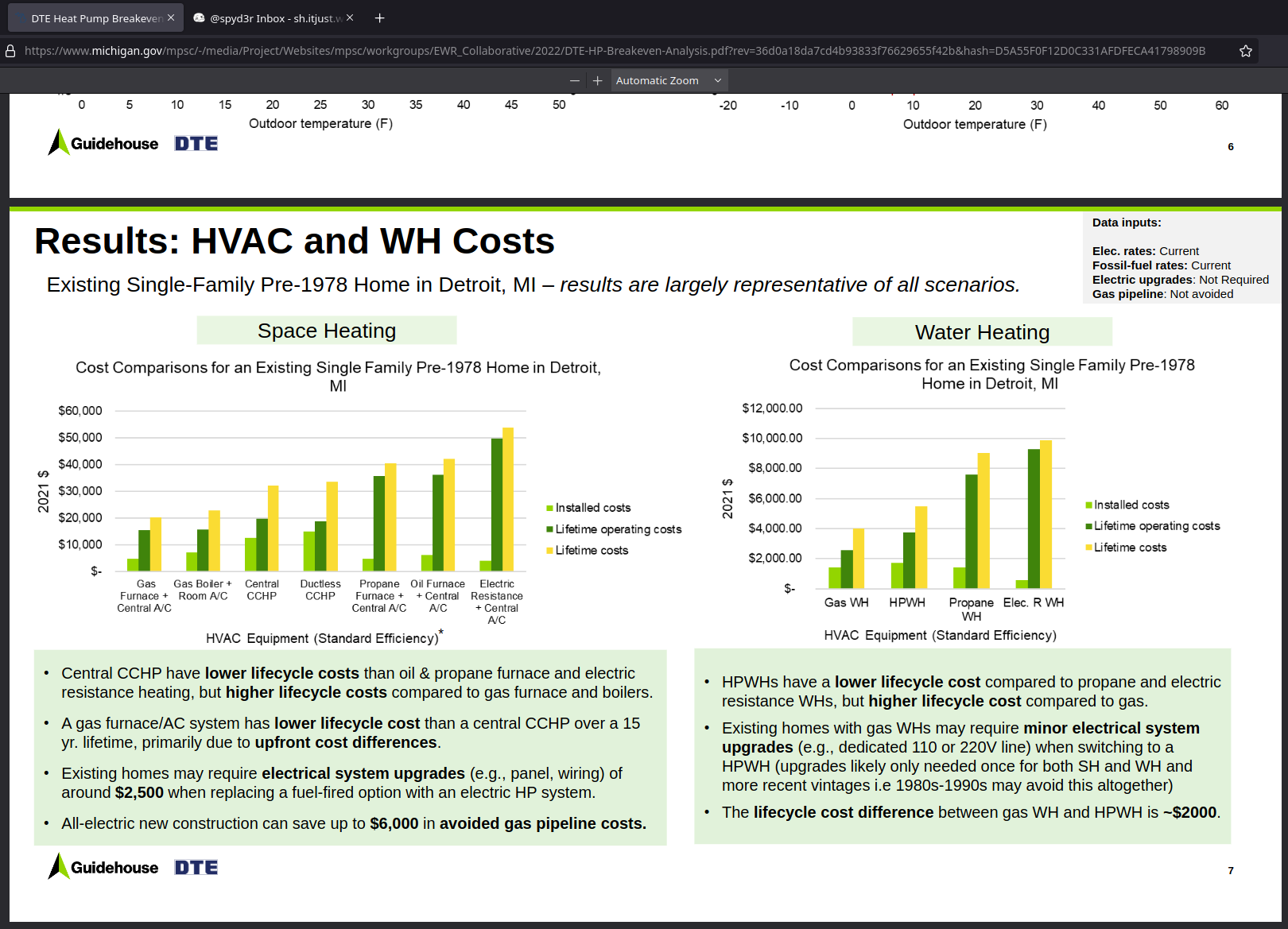Click the site security lock icon
Viewport: 1288px width, 929px height.
pos(11,51)
